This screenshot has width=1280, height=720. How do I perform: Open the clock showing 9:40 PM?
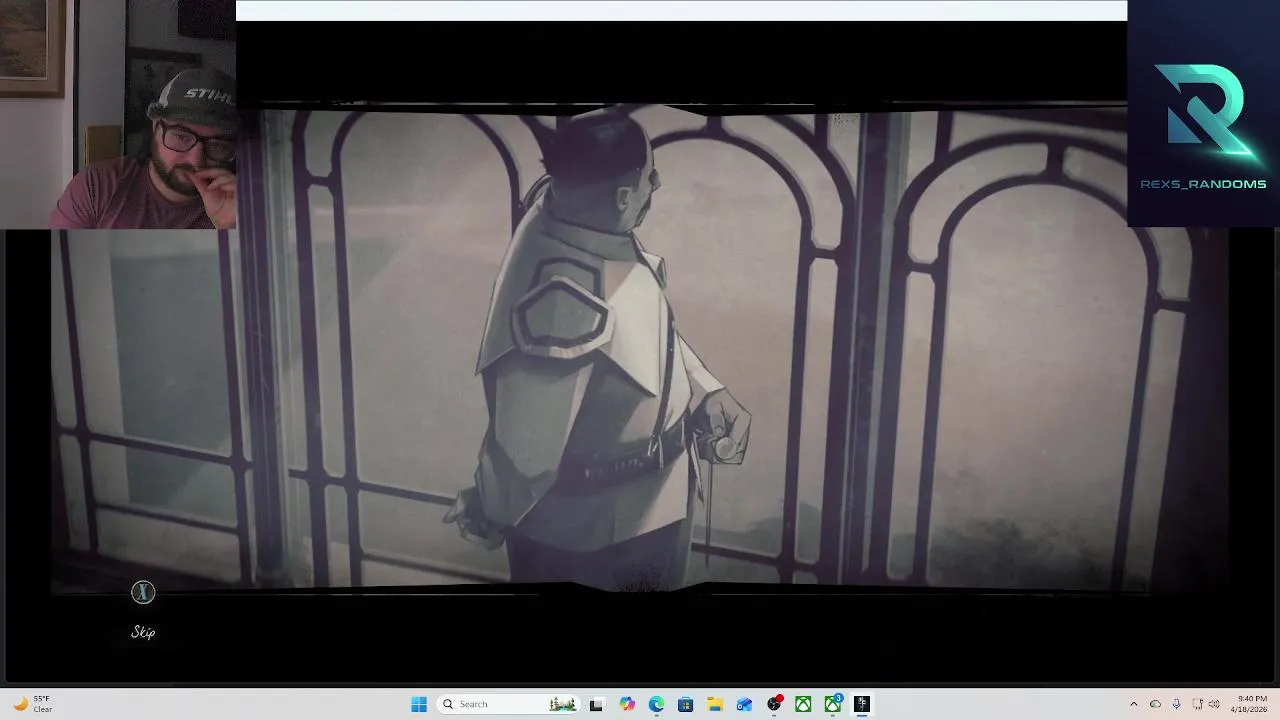(x=1251, y=704)
